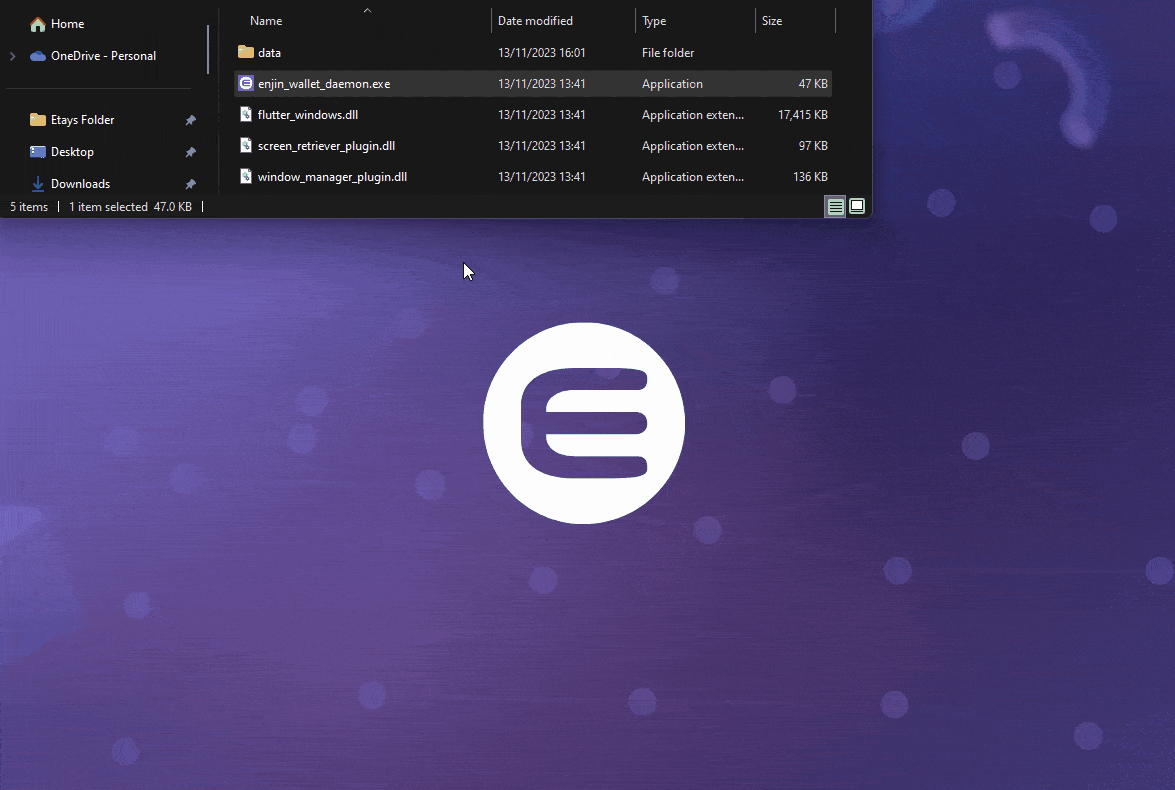This screenshot has height=790, width=1175.
Task: Click the Downloads arrow icon in the sidebar
Action: (x=37, y=184)
